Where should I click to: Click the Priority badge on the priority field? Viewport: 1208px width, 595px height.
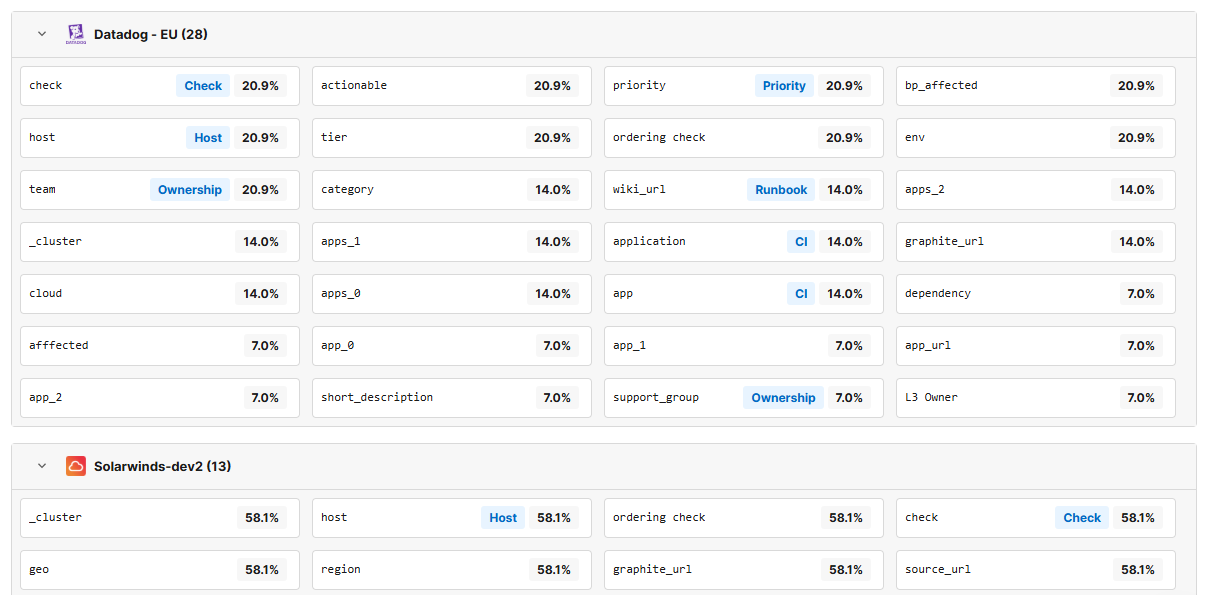click(784, 85)
